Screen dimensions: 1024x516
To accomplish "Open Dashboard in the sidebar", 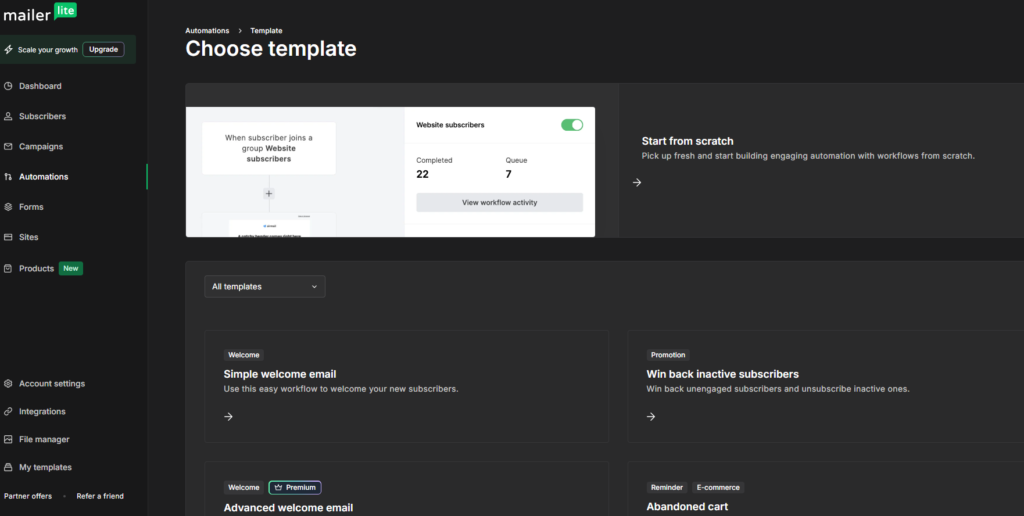I will click(x=40, y=86).
